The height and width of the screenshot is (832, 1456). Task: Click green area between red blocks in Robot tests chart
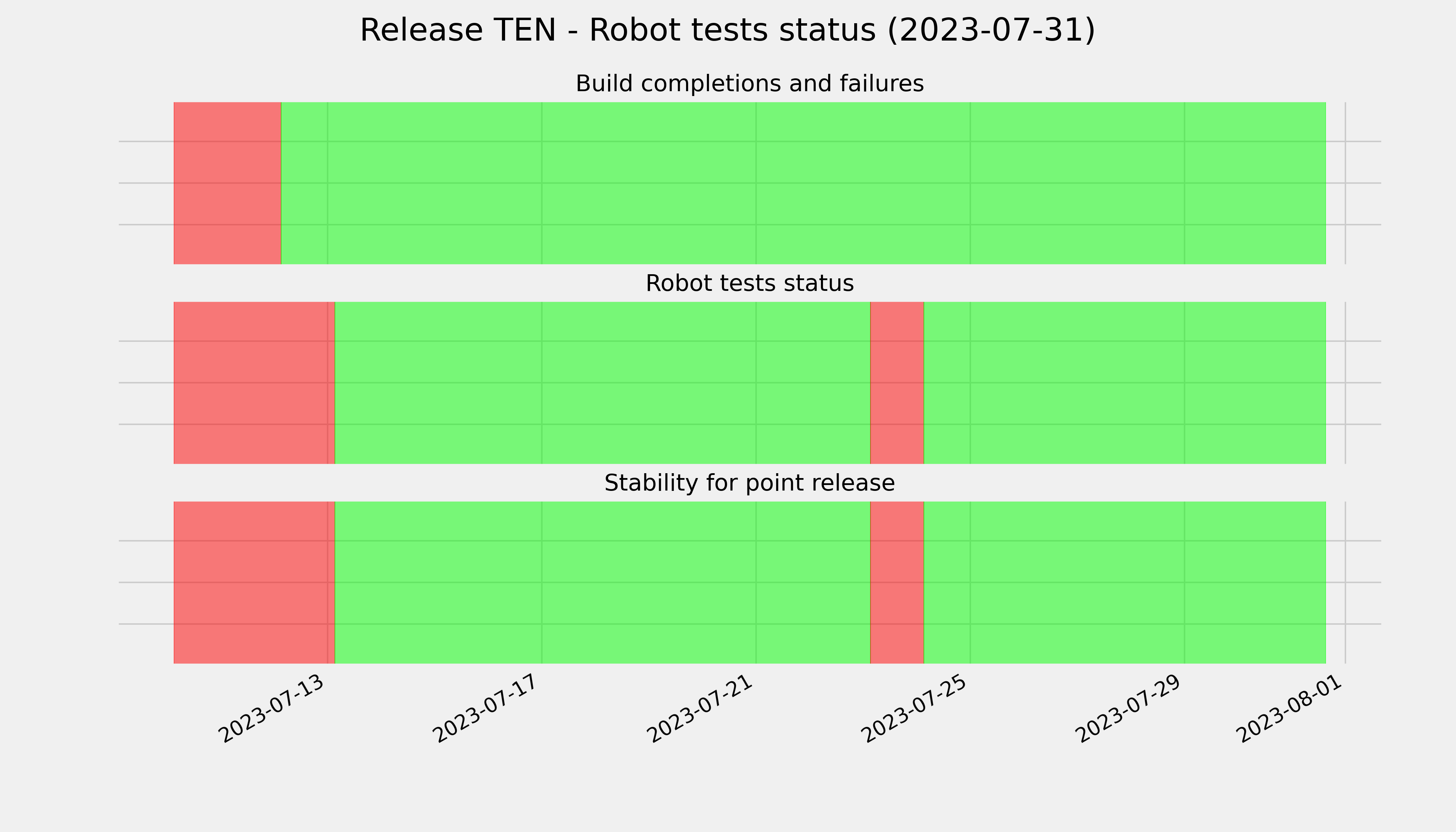tap(602, 383)
